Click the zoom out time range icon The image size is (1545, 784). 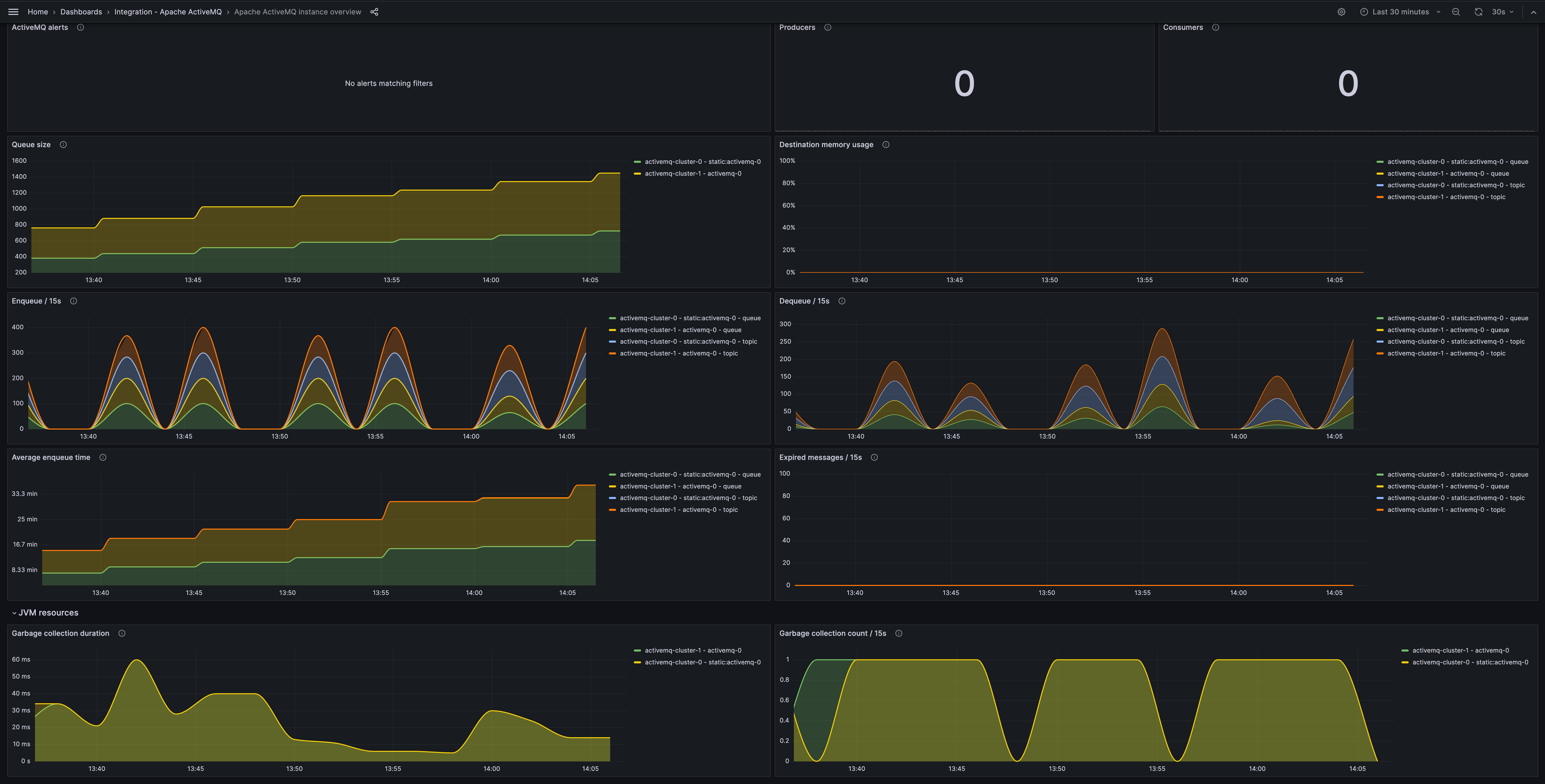(1456, 11)
